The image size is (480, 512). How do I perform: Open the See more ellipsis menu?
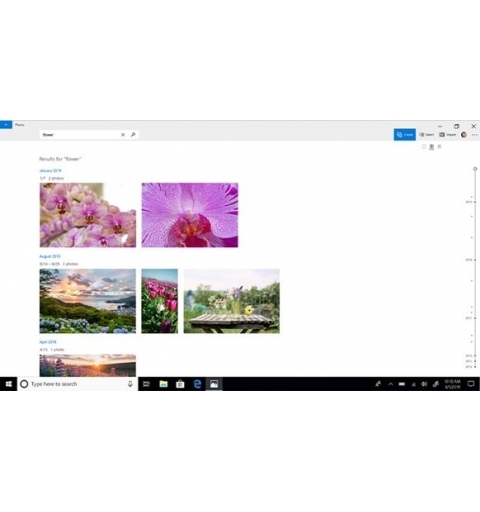tap(474, 135)
